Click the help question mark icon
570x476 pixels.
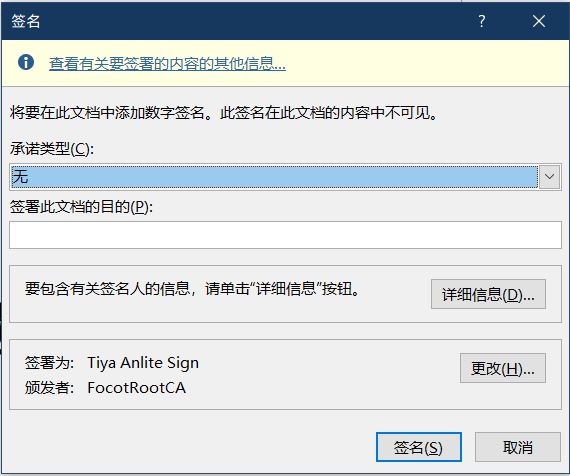pos(482,21)
